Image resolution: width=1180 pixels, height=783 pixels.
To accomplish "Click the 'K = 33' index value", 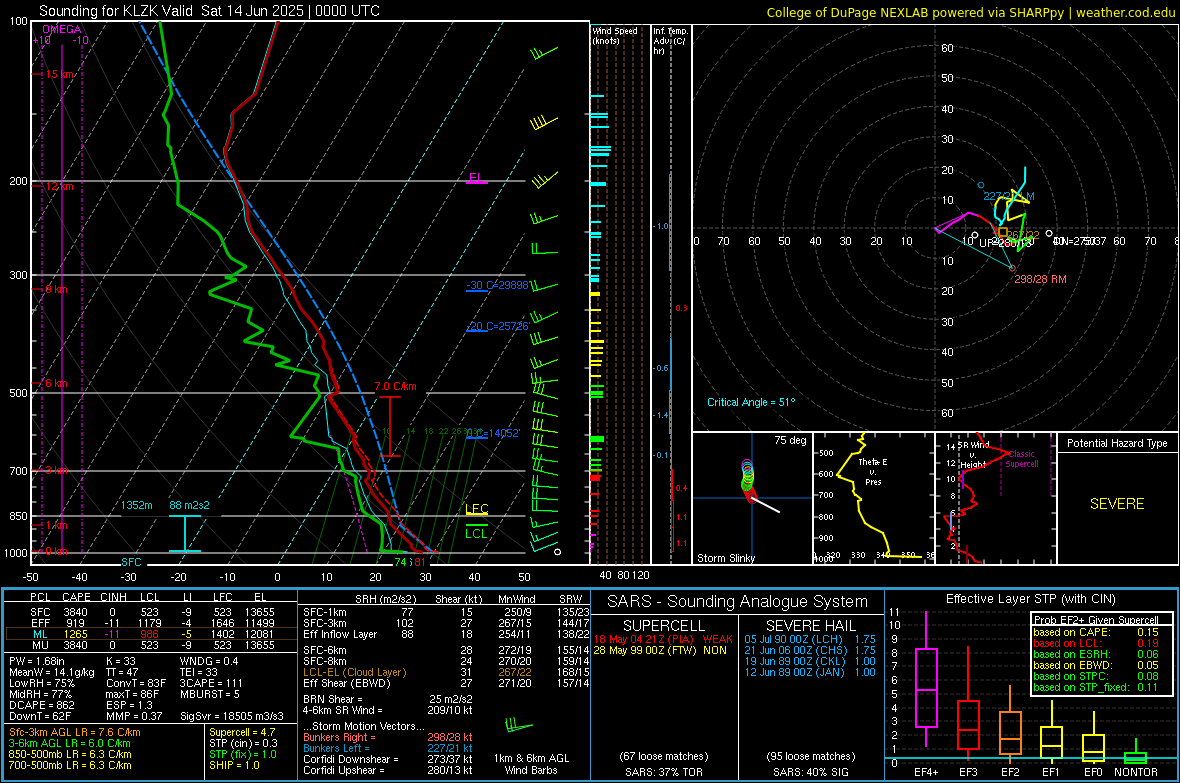I will [121, 661].
